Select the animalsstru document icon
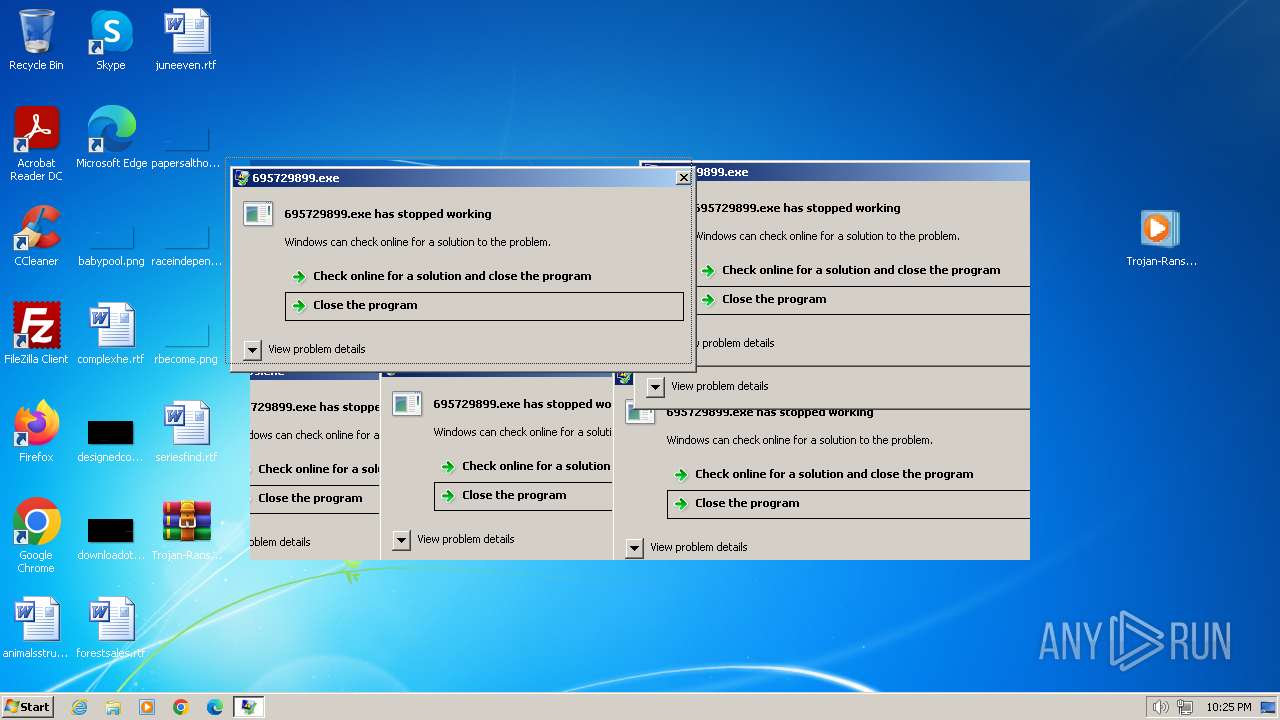Image resolution: width=1280 pixels, height=720 pixels. [x=36, y=629]
